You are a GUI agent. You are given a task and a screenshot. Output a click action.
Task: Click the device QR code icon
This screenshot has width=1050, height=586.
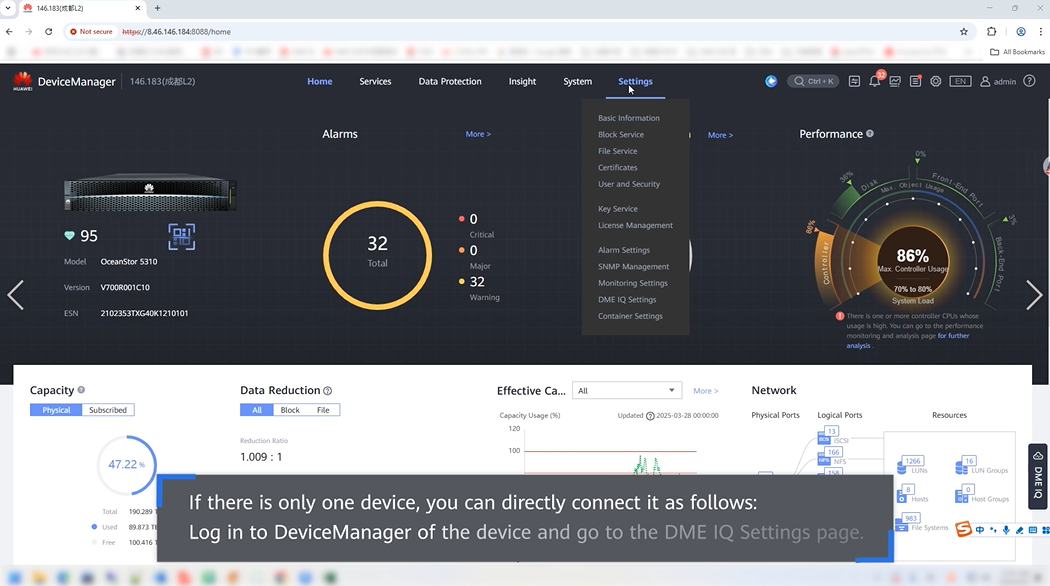[x=181, y=237]
